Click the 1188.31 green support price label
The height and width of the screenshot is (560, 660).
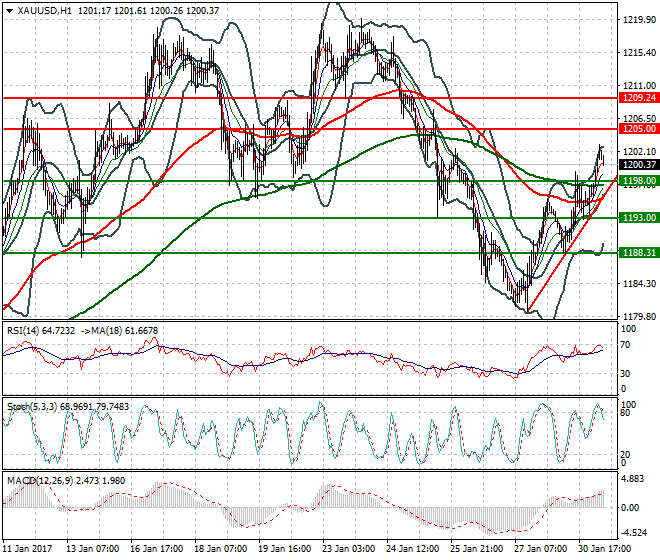[639, 253]
